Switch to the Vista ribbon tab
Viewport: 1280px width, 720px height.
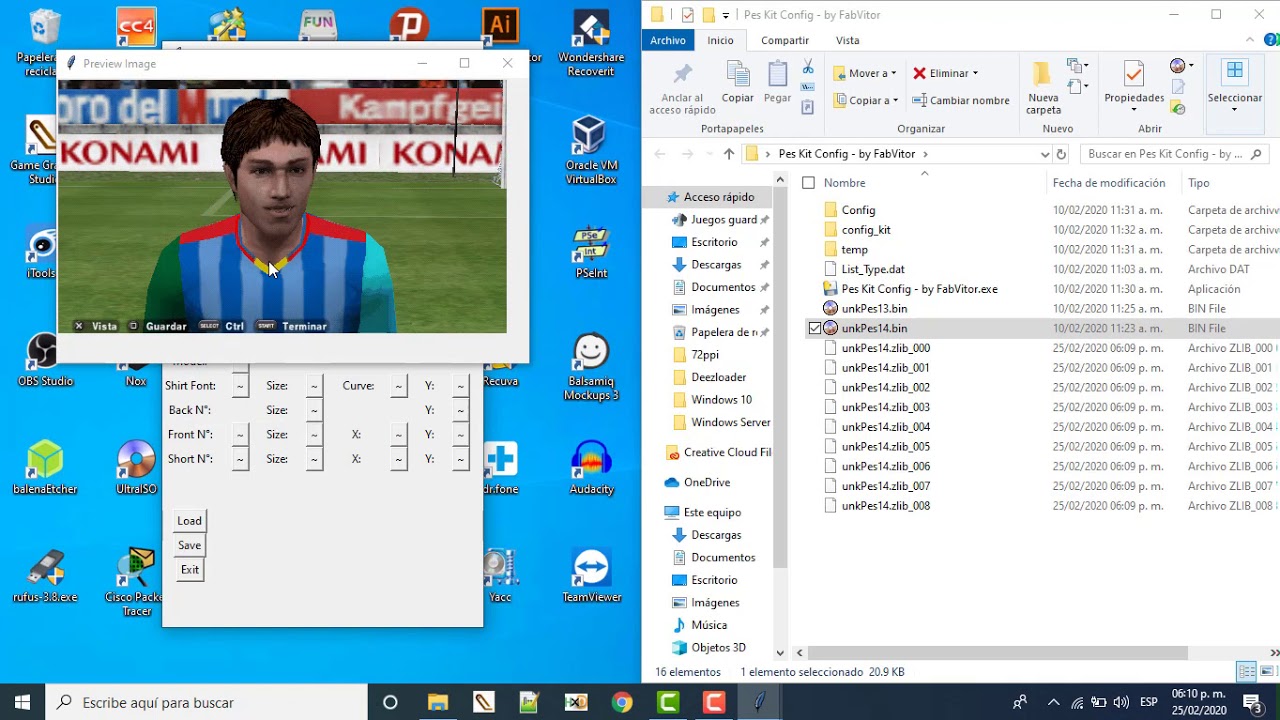click(x=847, y=40)
